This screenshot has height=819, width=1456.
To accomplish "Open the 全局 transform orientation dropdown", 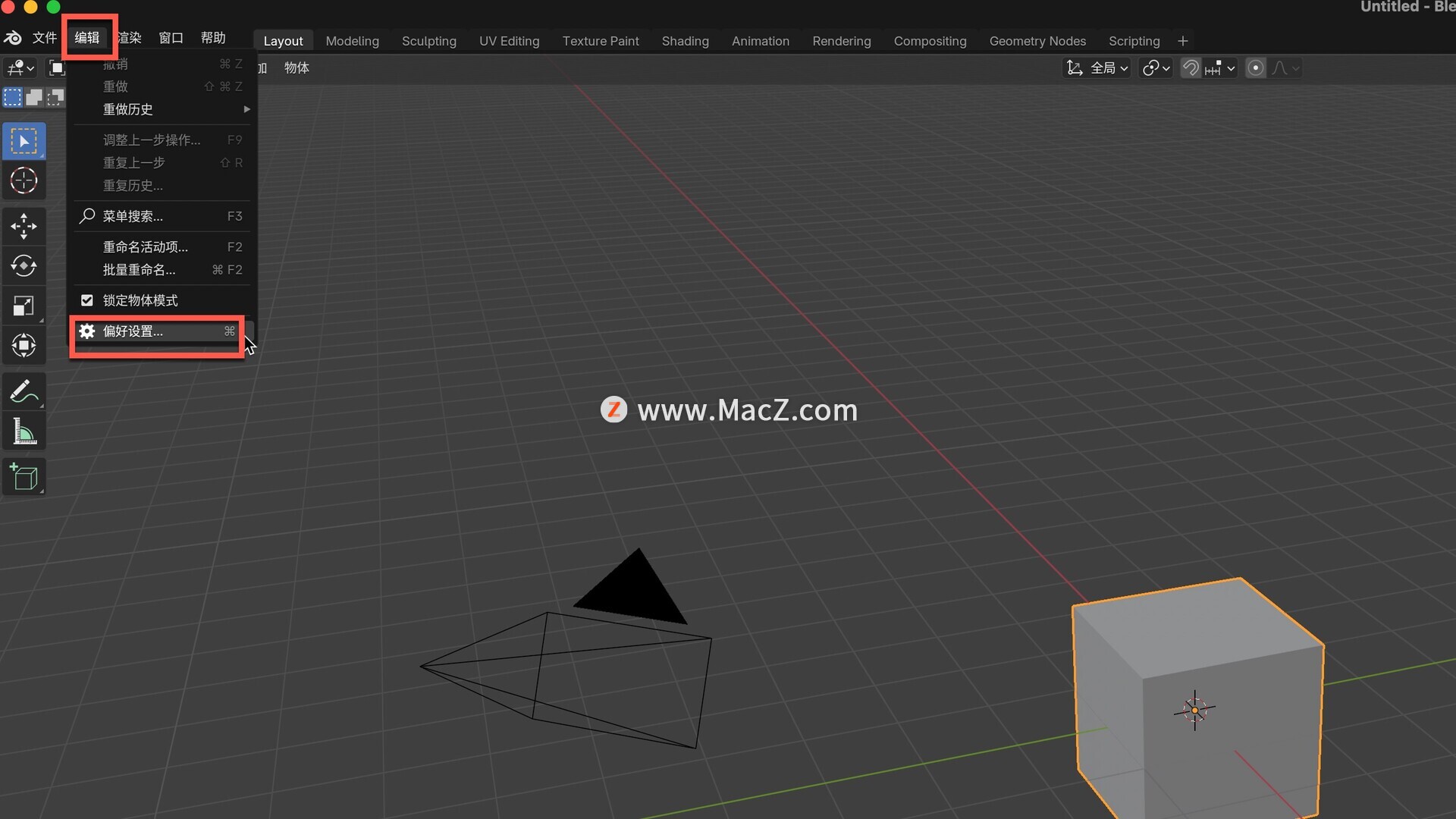I will point(1097,68).
